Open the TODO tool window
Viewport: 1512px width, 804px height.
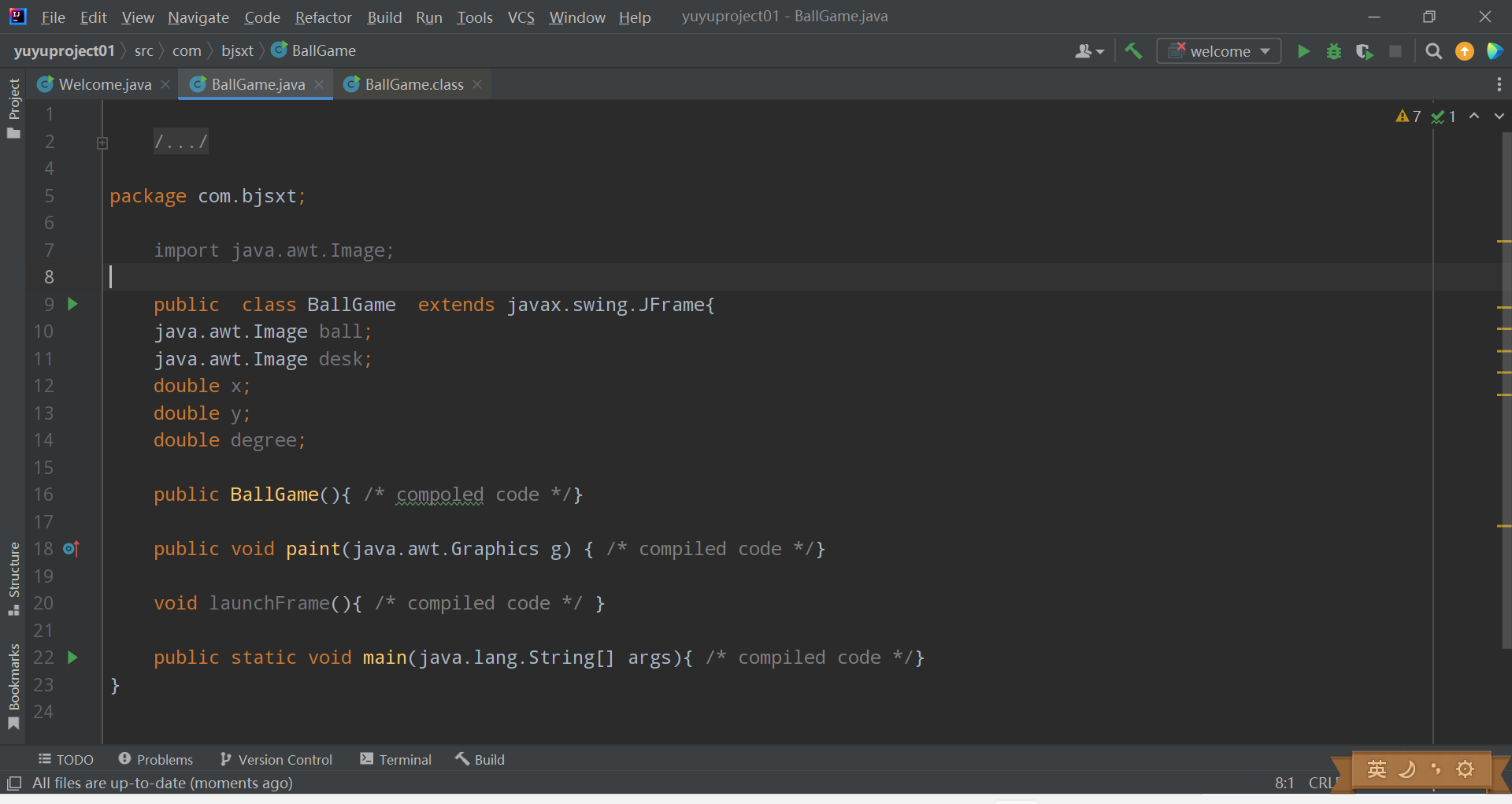tap(66, 759)
